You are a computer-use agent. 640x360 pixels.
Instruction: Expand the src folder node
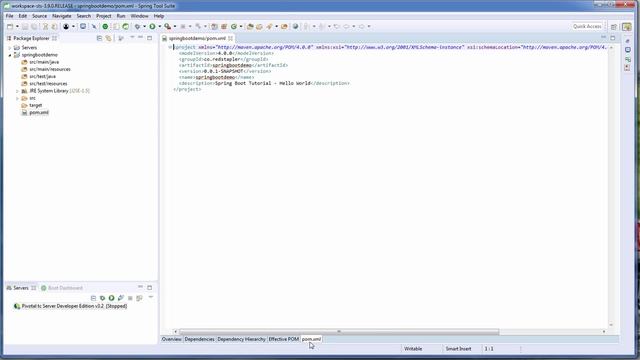17,98
